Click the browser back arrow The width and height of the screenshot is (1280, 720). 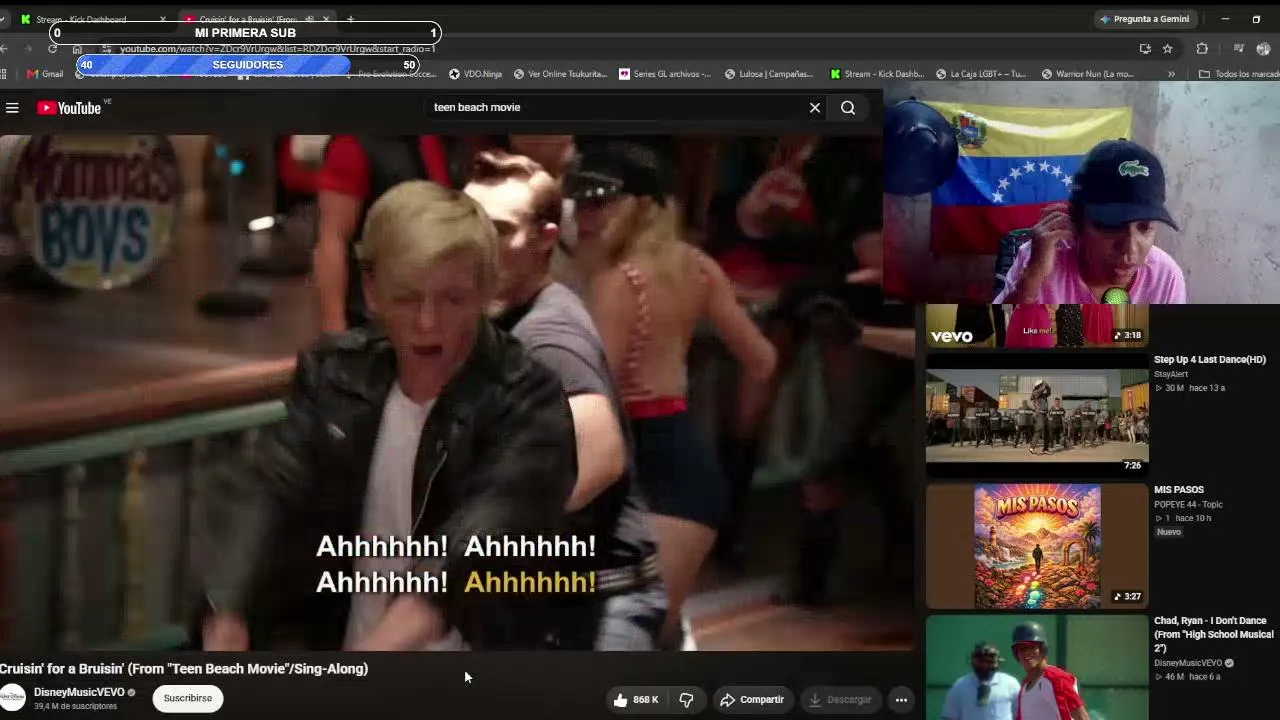4,48
